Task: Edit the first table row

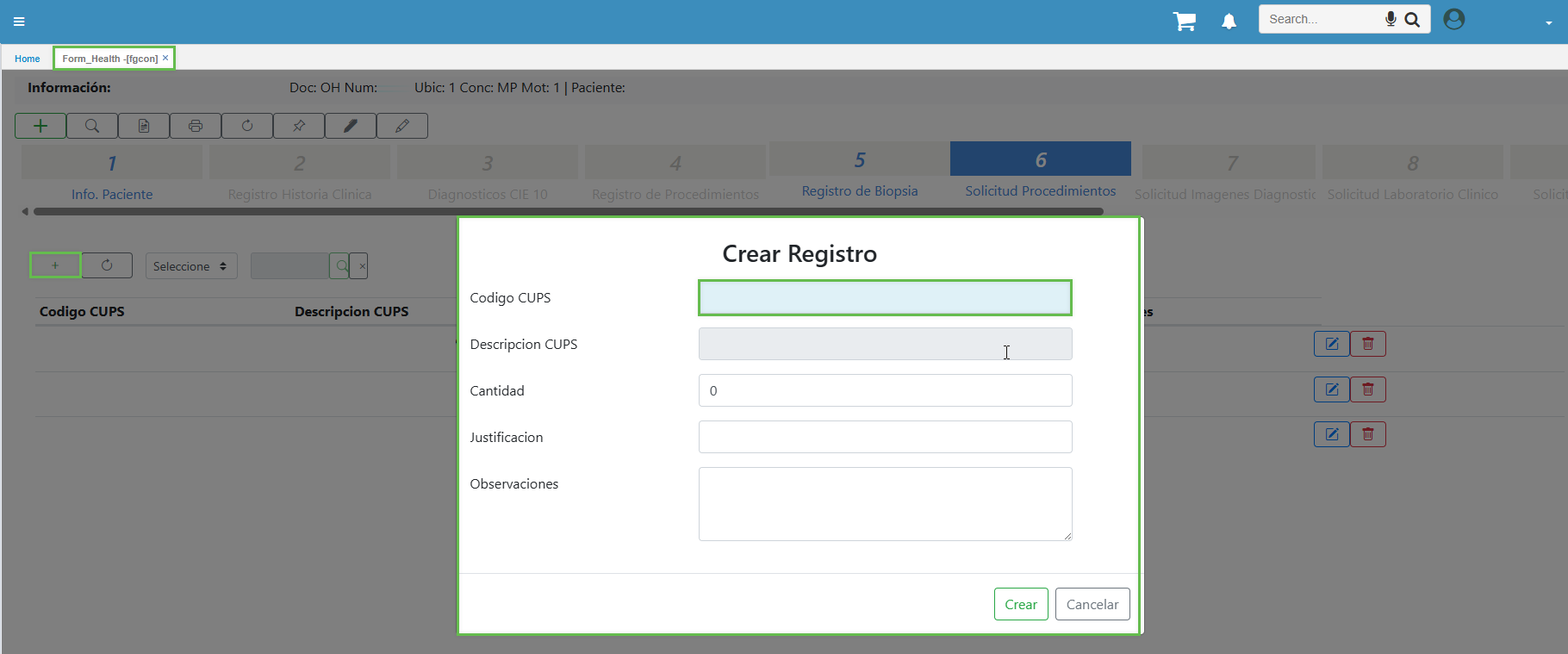Action: click(1331, 344)
